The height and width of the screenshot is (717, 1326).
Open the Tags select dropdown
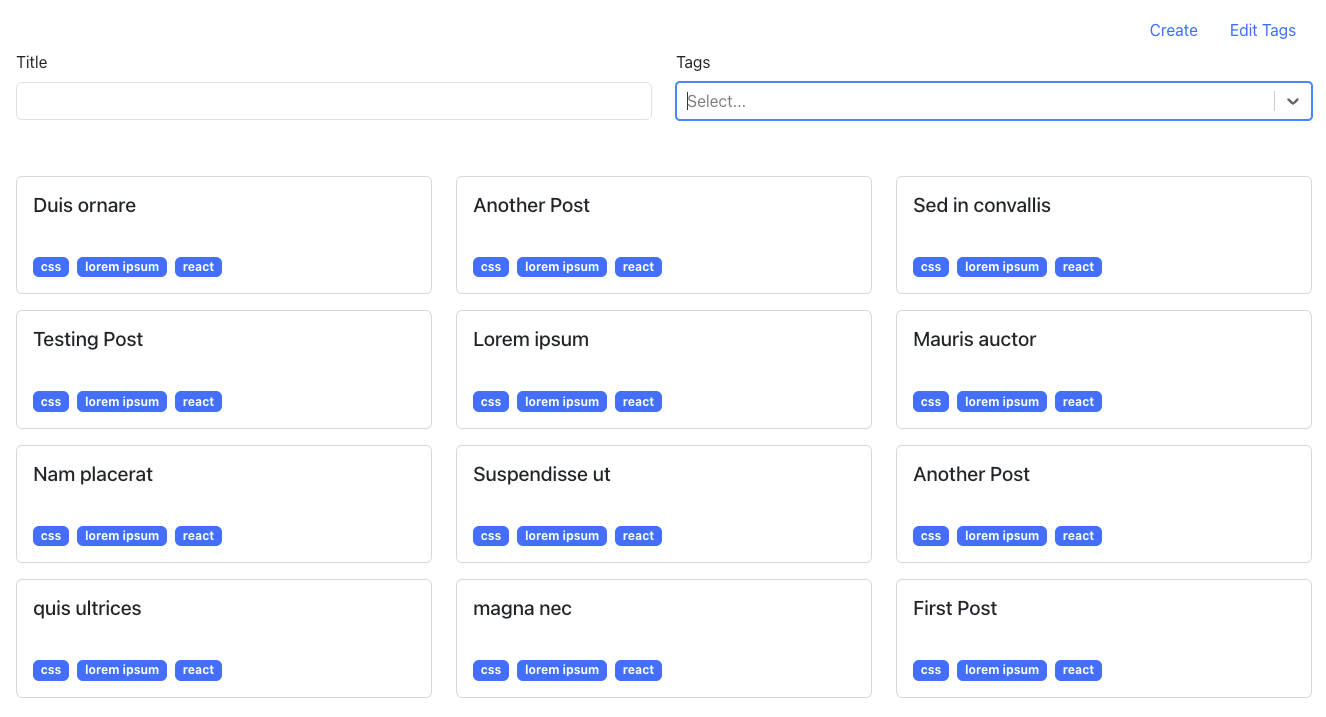point(994,101)
